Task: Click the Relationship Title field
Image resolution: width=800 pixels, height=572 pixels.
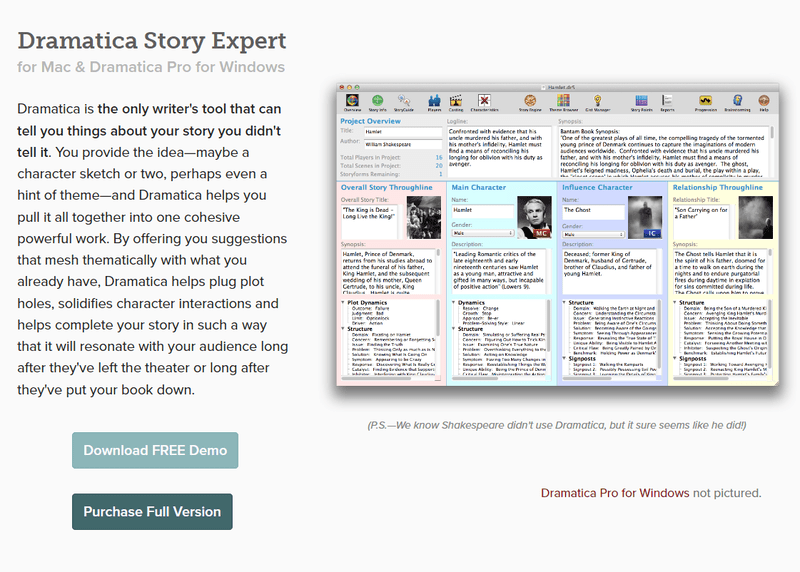Action: [x=701, y=221]
